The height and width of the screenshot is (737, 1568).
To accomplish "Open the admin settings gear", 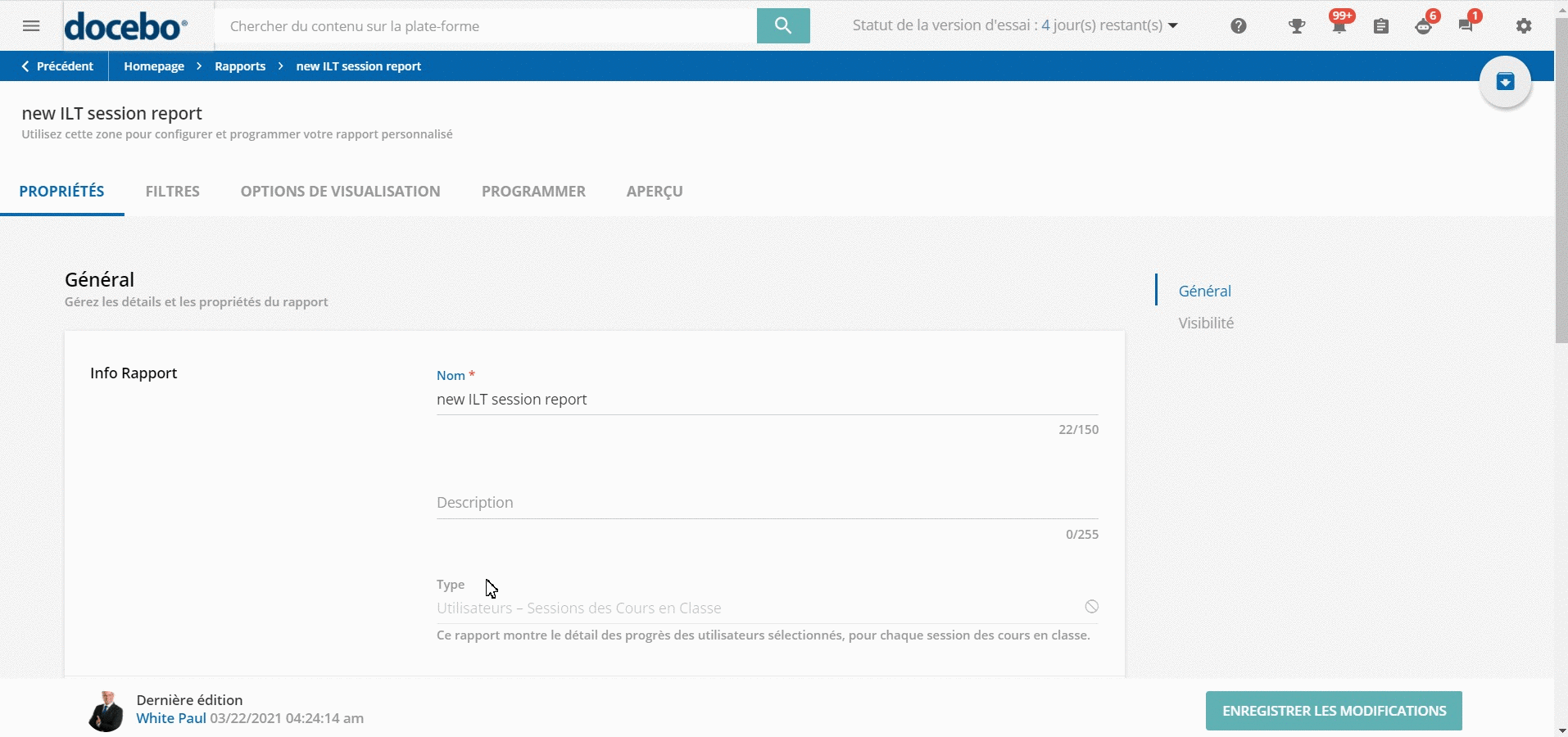I will (1524, 26).
